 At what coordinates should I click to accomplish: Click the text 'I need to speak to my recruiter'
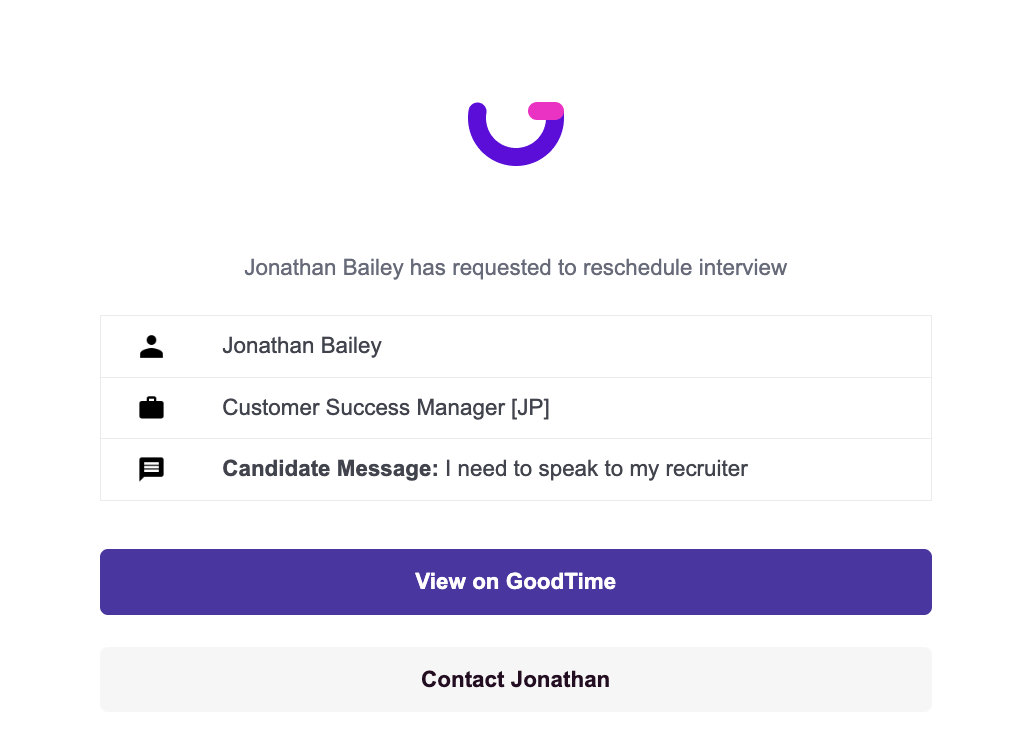click(596, 469)
